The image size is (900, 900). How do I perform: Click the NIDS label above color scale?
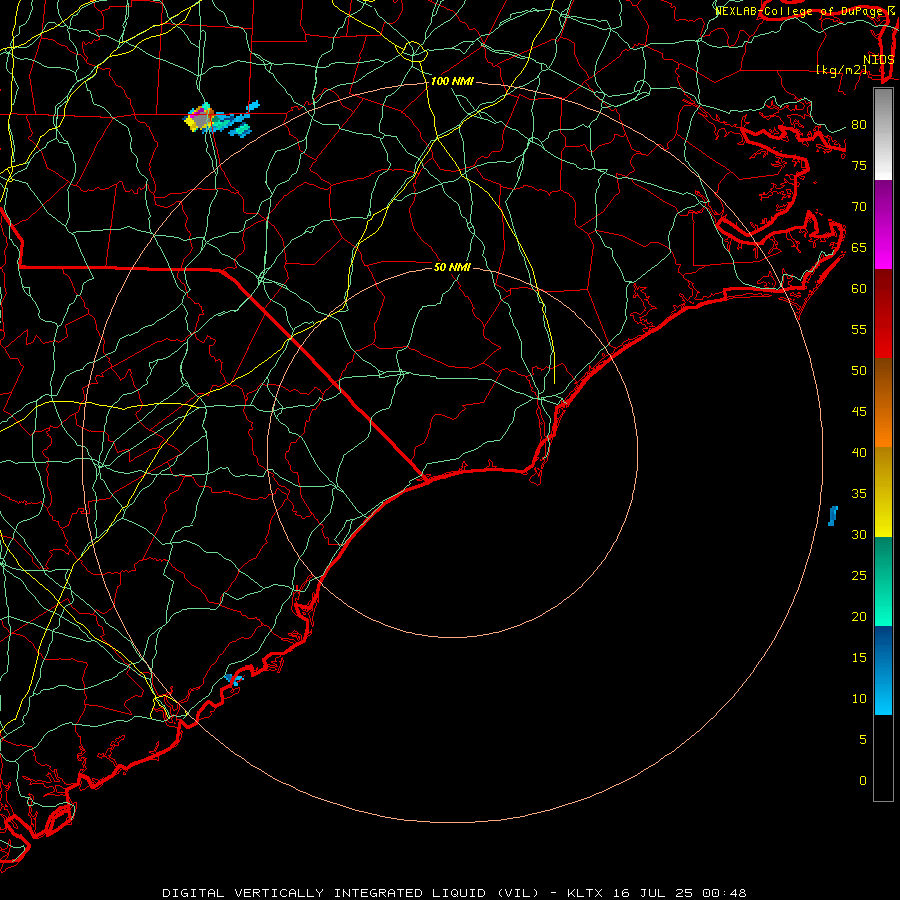pyautogui.click(x=879, y=60)
